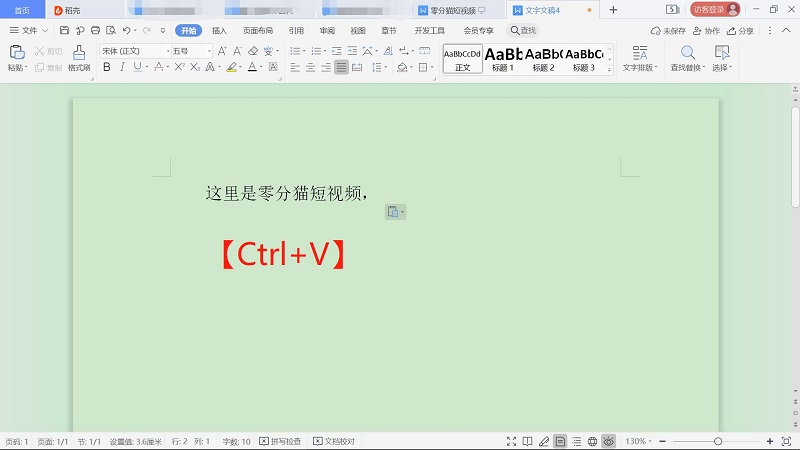Click the zoom slider in status bar
This screenshot has height=450, width=800.
click(718, 441)
